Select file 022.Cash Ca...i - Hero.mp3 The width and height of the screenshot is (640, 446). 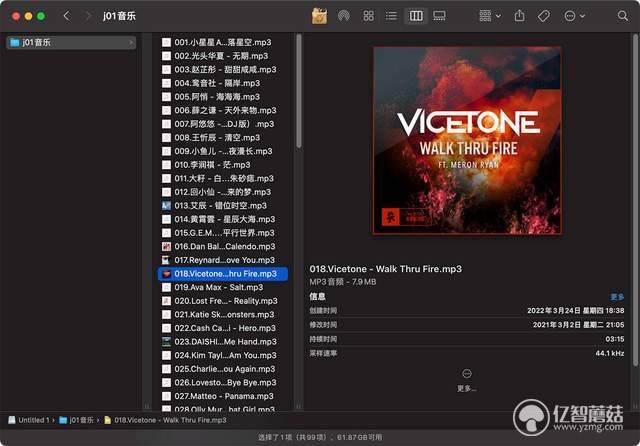223,328
